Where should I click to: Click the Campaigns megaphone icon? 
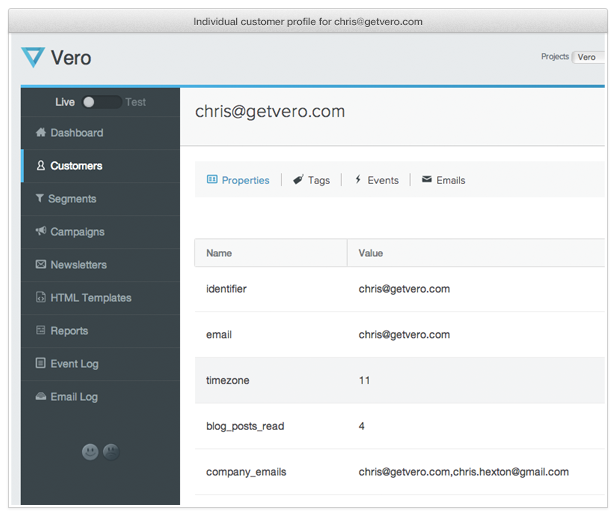[40, 232]
